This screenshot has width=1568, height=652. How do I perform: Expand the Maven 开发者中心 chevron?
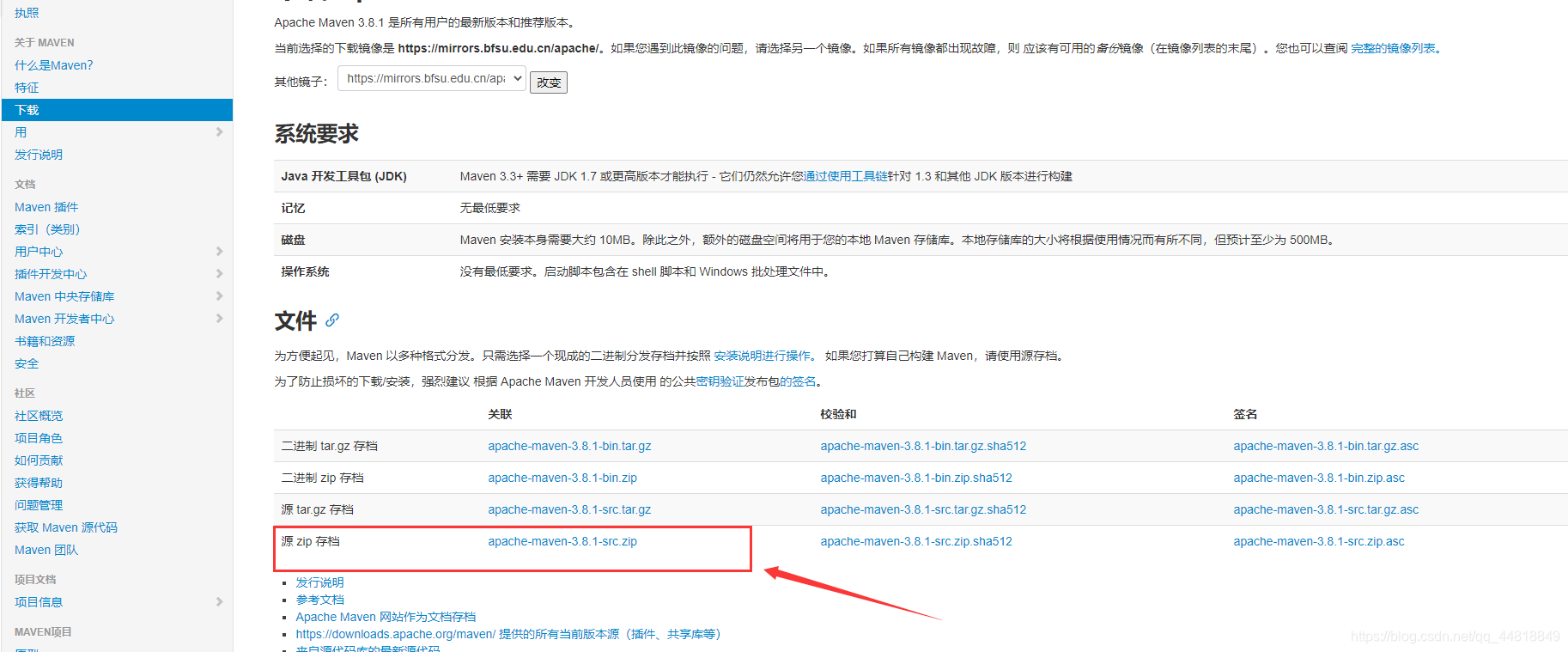(219, 319)
